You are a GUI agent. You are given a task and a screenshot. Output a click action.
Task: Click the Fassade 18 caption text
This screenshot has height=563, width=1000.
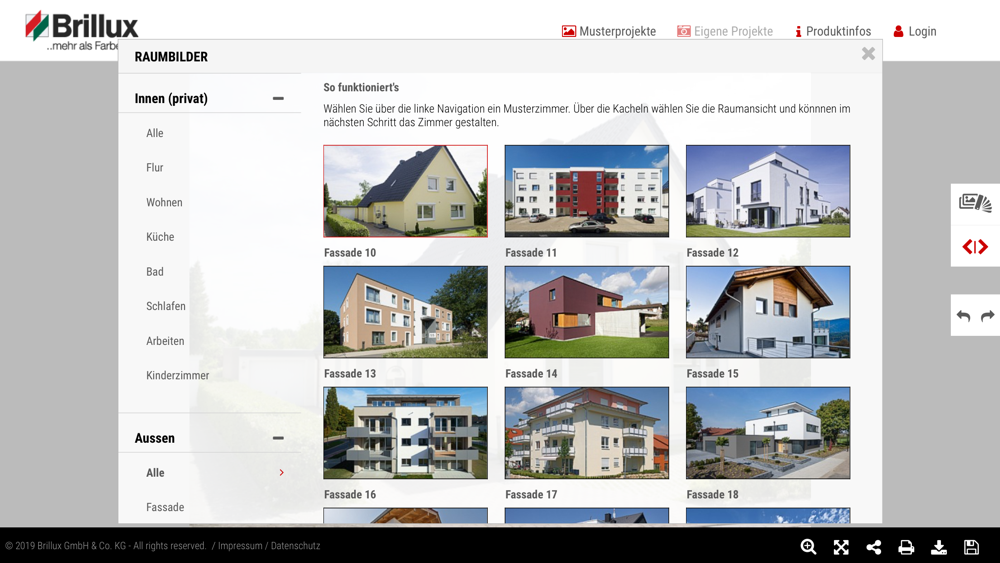(712, 495)
